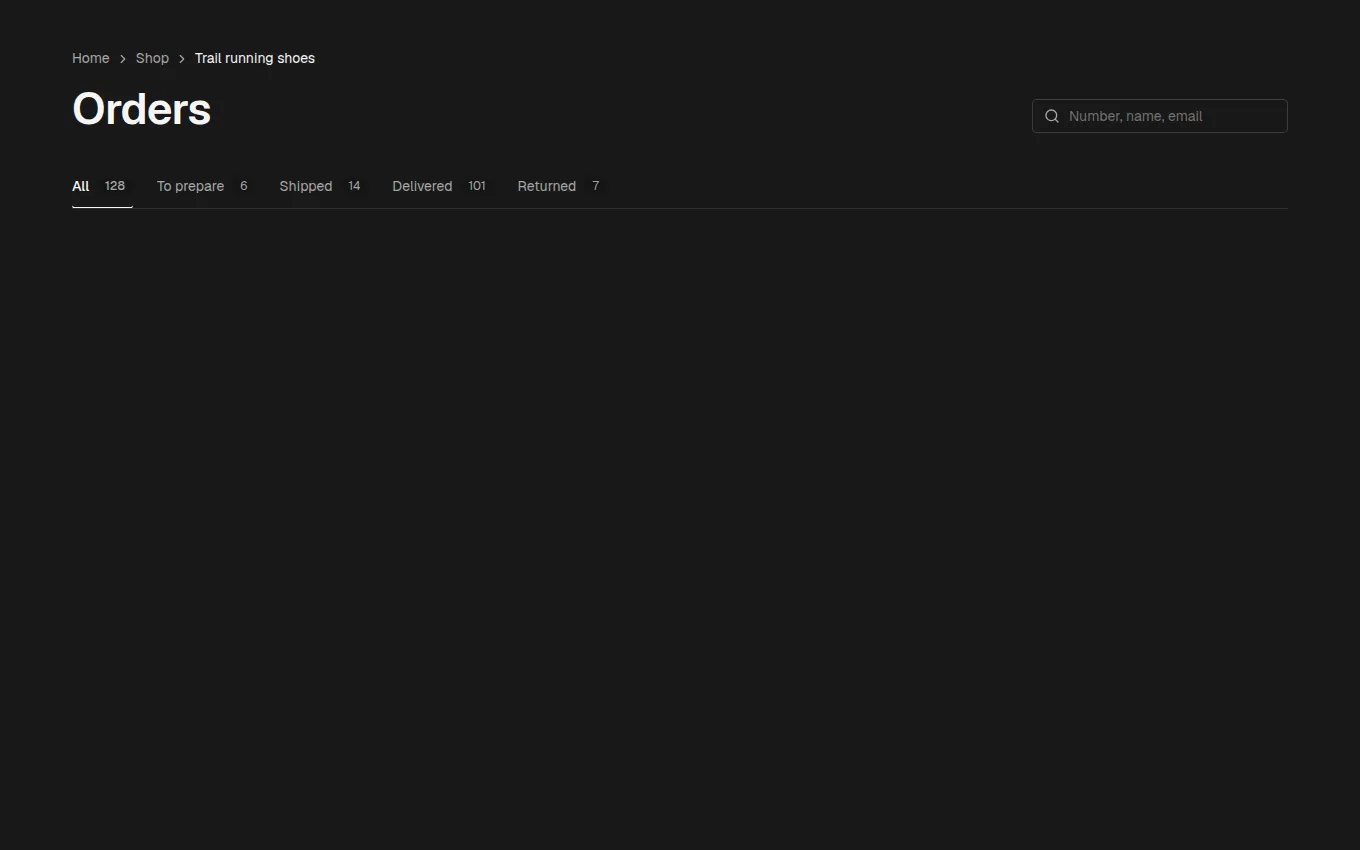Click the Orders page heading
The image size is (1360, 850).
pyautogui.click(x=142, y=109)
